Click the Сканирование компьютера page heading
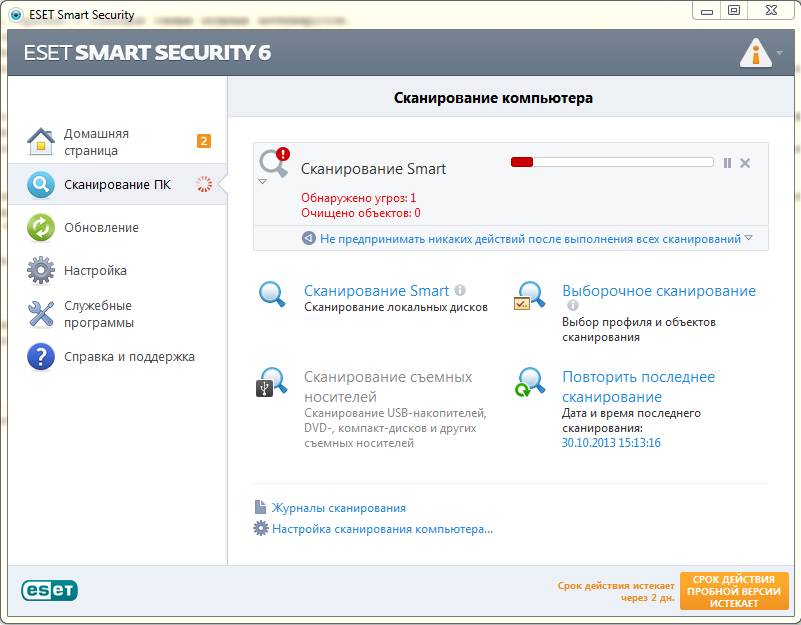This screenshot has height=625, width=801. tap(493, 98)
